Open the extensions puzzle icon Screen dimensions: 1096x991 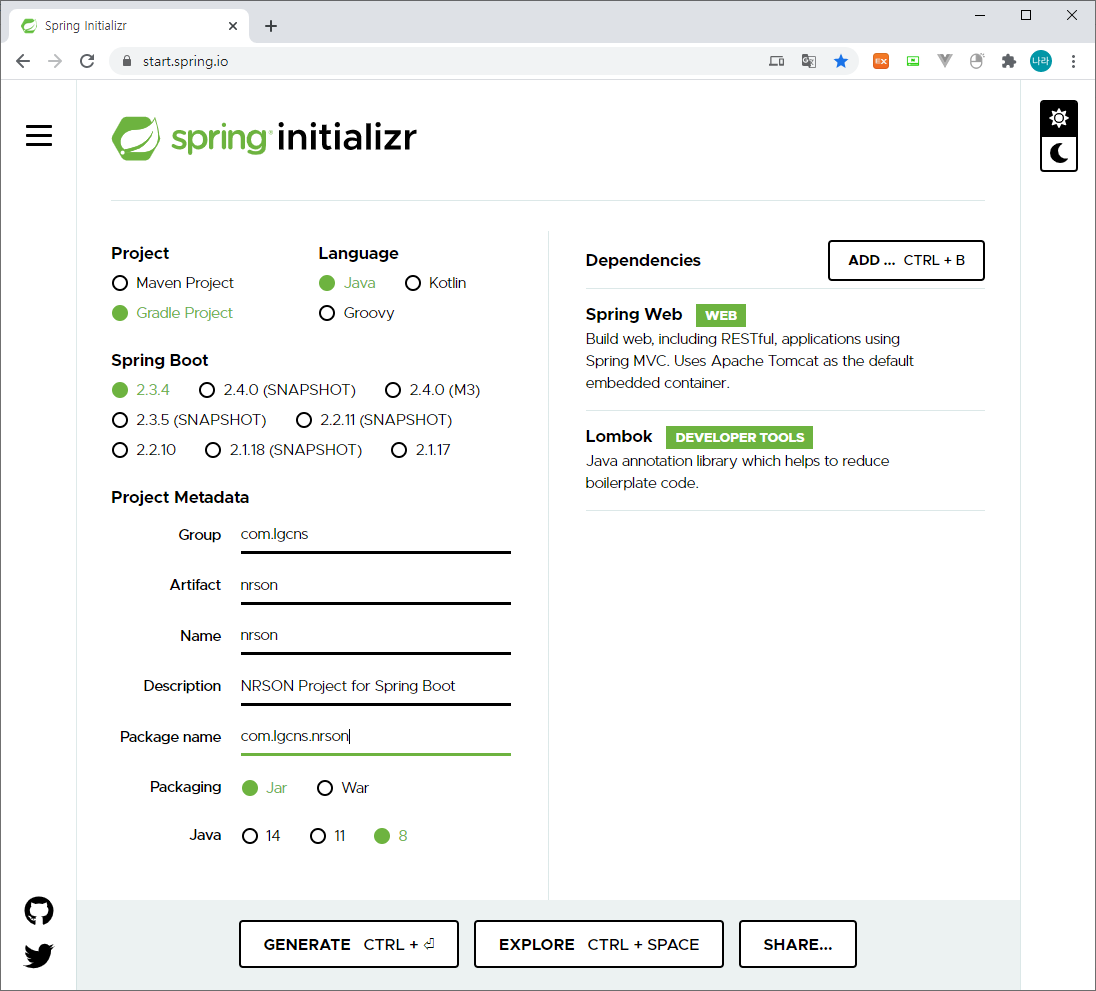click(1009, 62)
